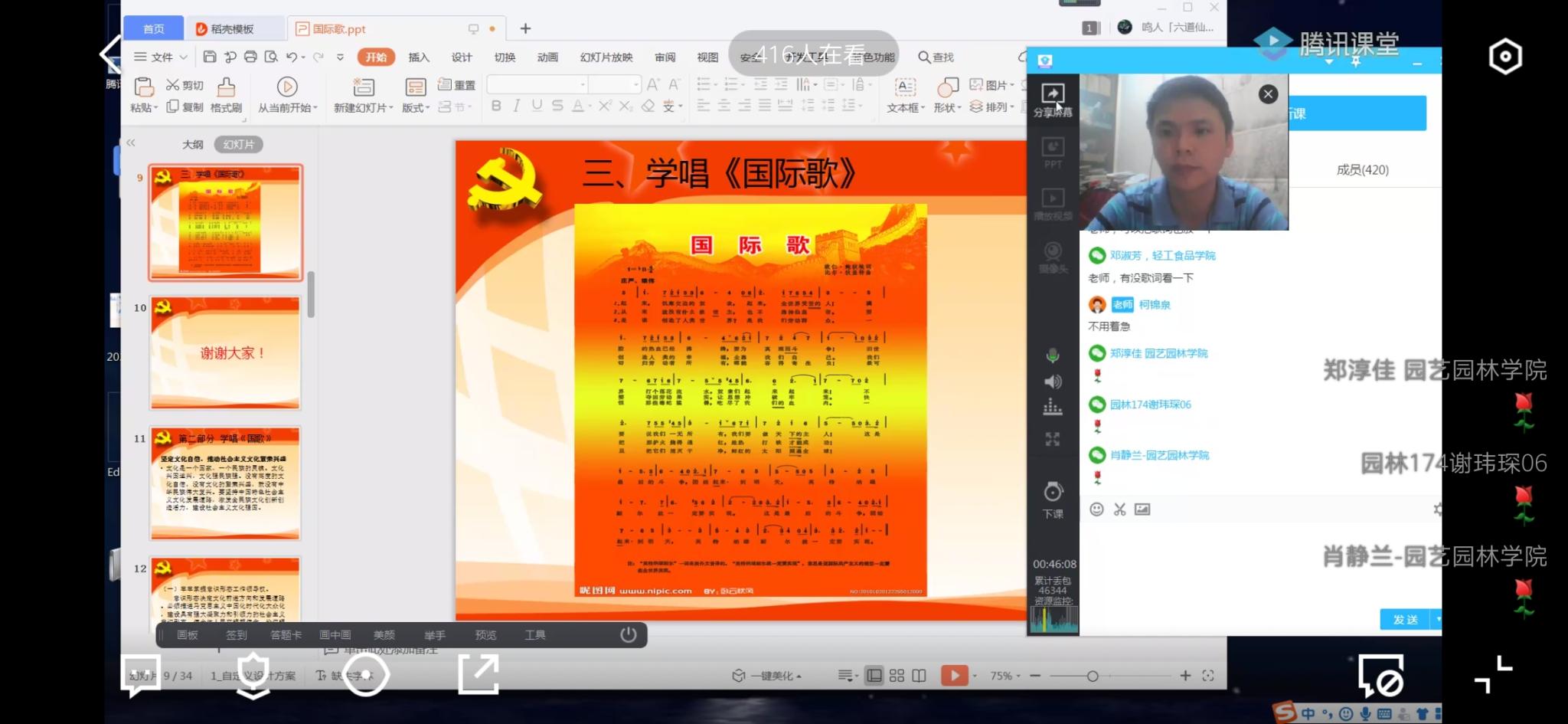
Task: Click the PPT button in classroom sidebar
Action: point(1053,152)
